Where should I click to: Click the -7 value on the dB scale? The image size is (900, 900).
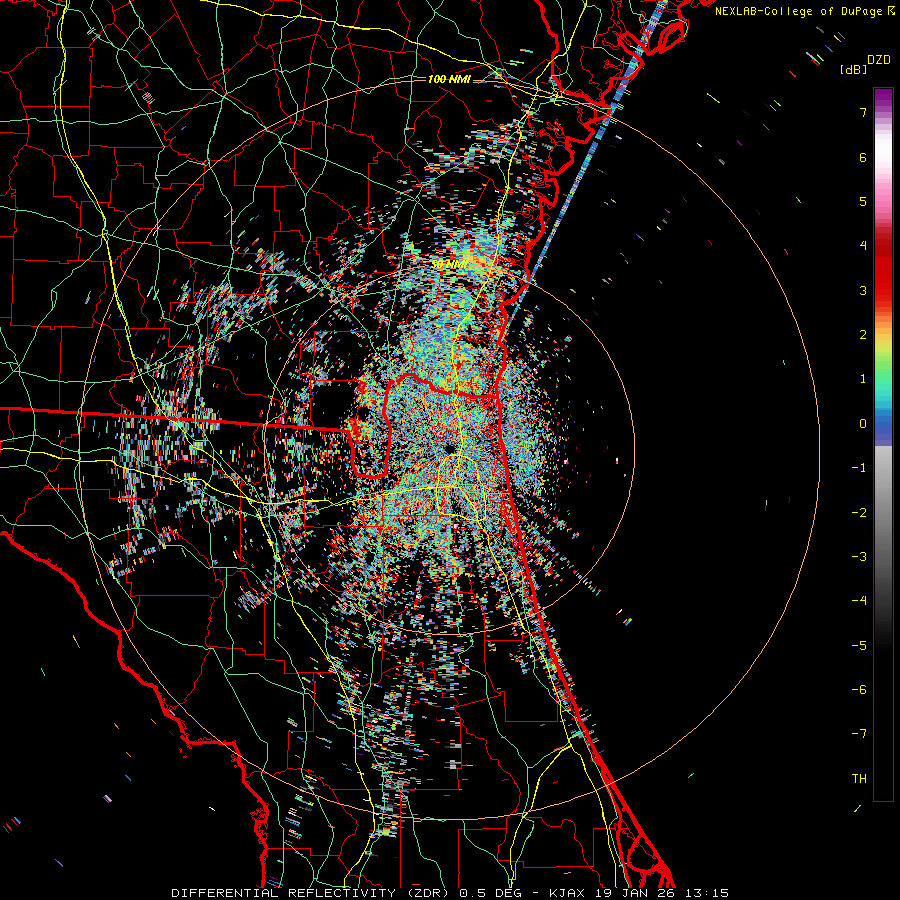click(x=859, y=734)
